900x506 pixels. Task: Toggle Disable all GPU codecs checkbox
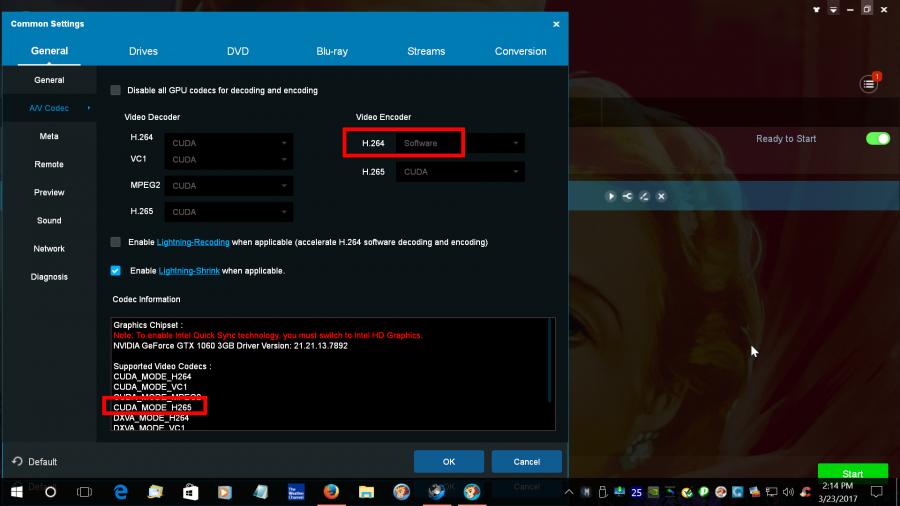tap(115, 90)
